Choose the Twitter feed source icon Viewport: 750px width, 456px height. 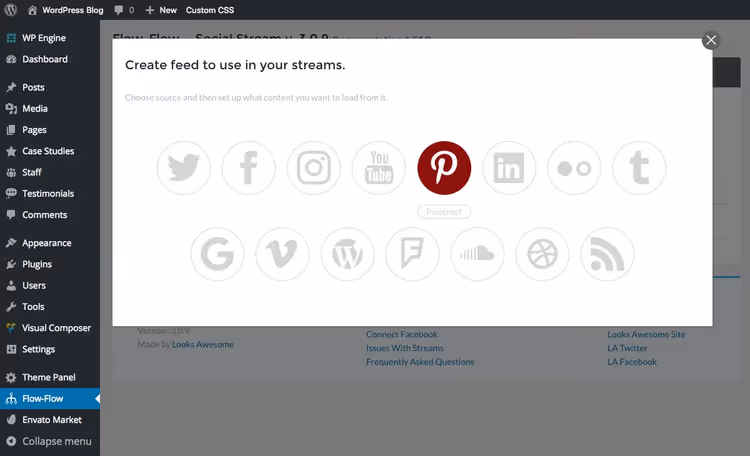(x=184, y=168)
